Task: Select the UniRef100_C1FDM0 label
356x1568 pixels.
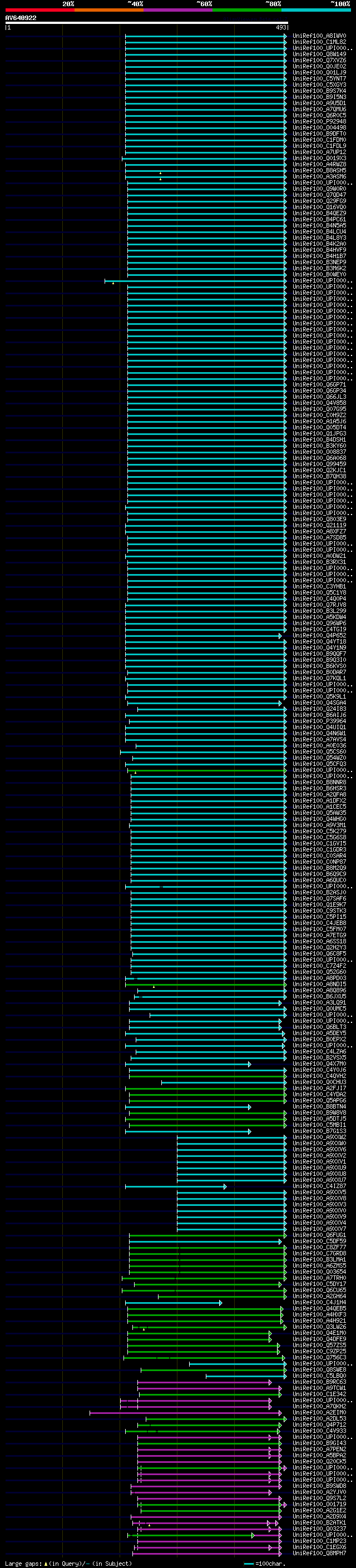Action: pyautogui.click(x=319, y=140)
